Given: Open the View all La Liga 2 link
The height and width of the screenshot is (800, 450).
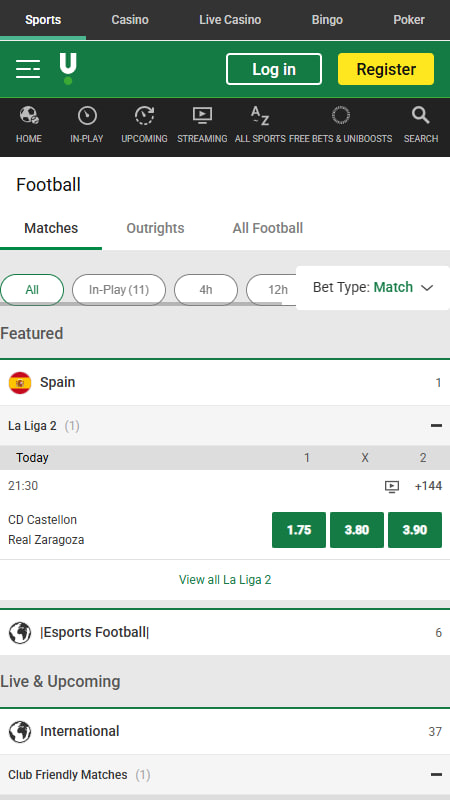Looking at the screenshot, I should (225, 580).
